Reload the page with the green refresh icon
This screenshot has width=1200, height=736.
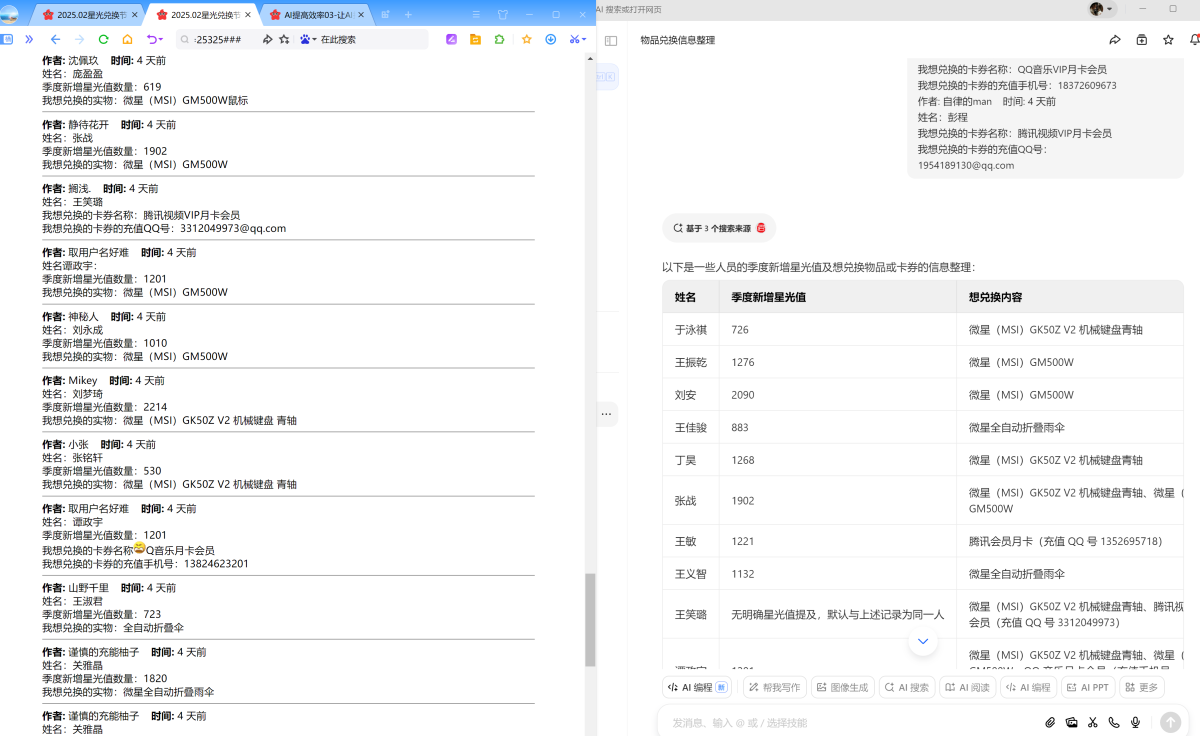point(103,39)
